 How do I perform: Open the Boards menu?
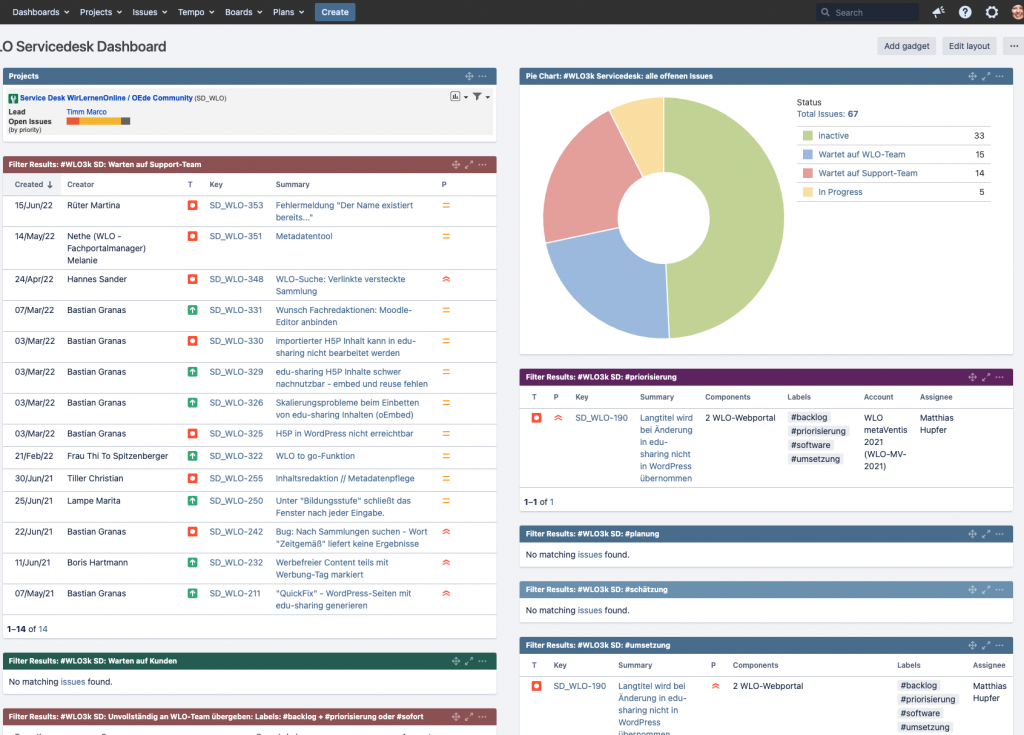(x=243, y=12)
